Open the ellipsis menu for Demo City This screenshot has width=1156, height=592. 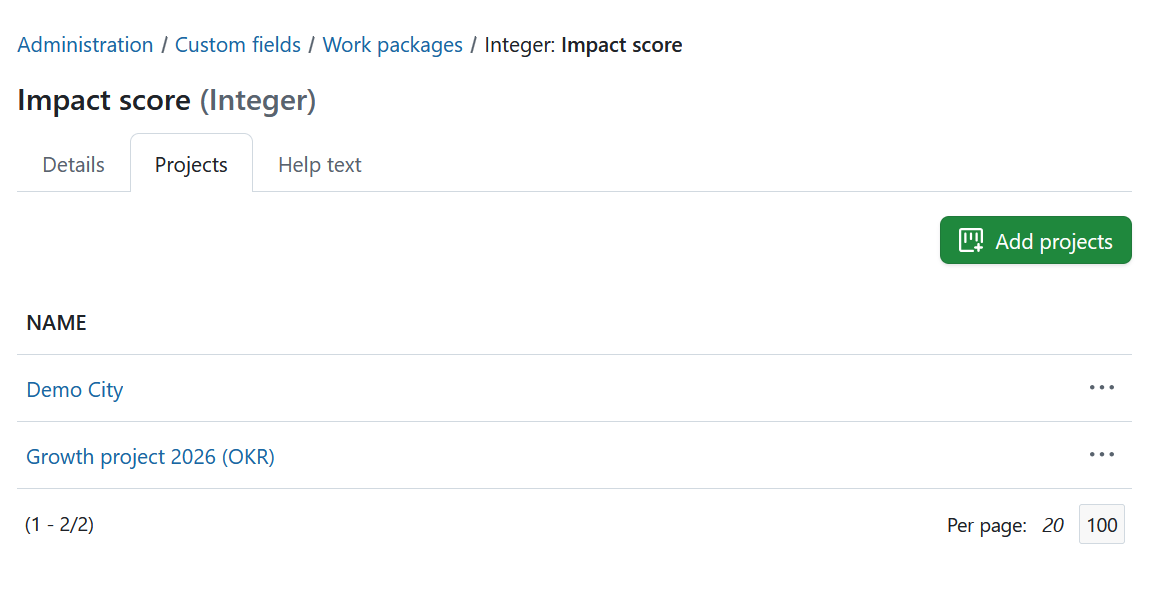coord(1101,388)
